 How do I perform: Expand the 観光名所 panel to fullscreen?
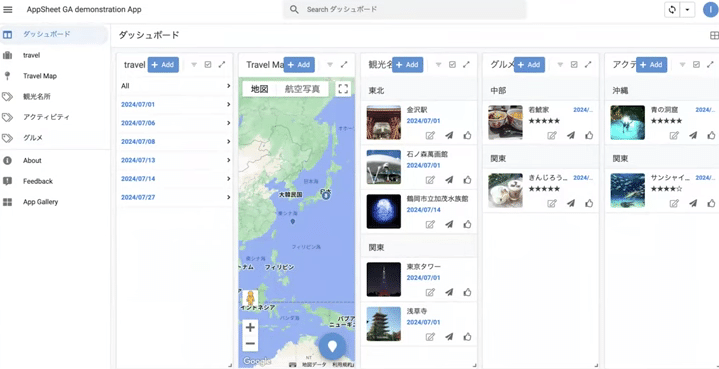[466, 65]
